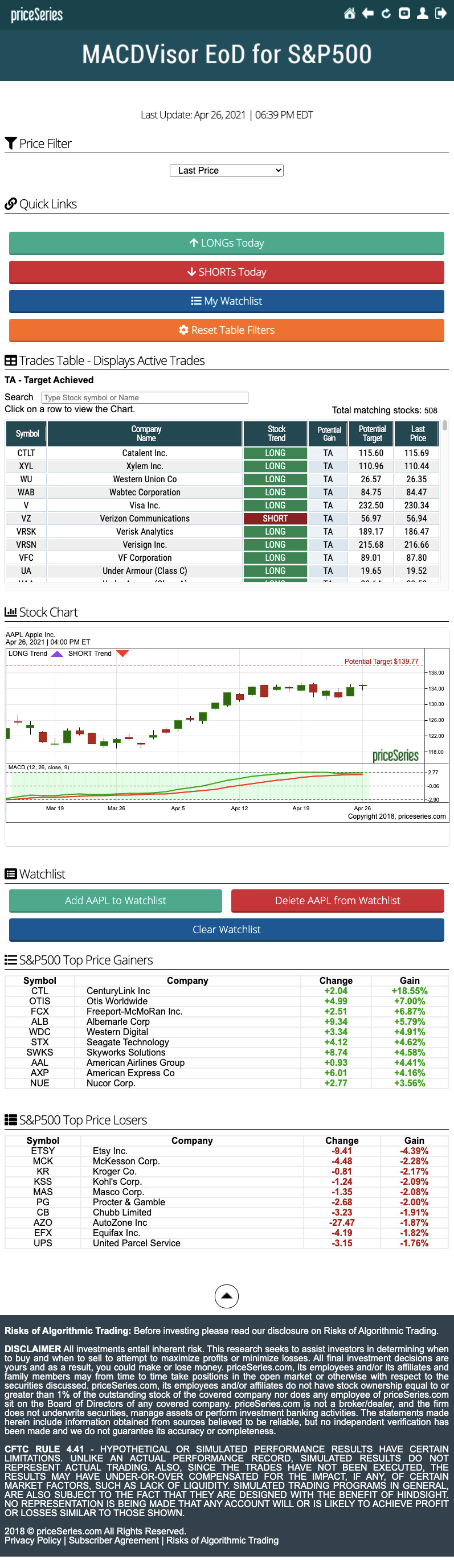The width and height of the screenshot is (454, 1568).
Task: Click Albemarle Corp in Top Gainers
Action: (x=118, y=1022)
